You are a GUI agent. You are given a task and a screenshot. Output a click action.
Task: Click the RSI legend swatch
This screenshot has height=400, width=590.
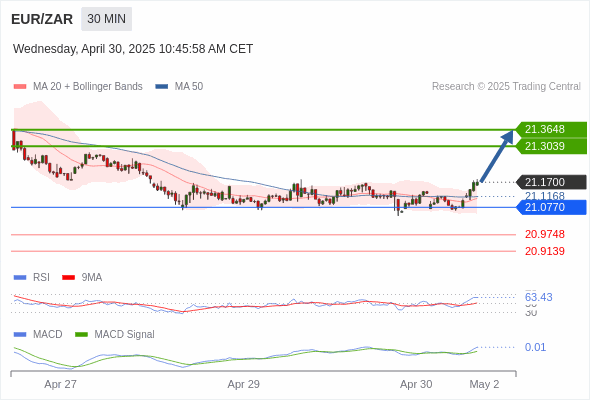pos(20,278)
